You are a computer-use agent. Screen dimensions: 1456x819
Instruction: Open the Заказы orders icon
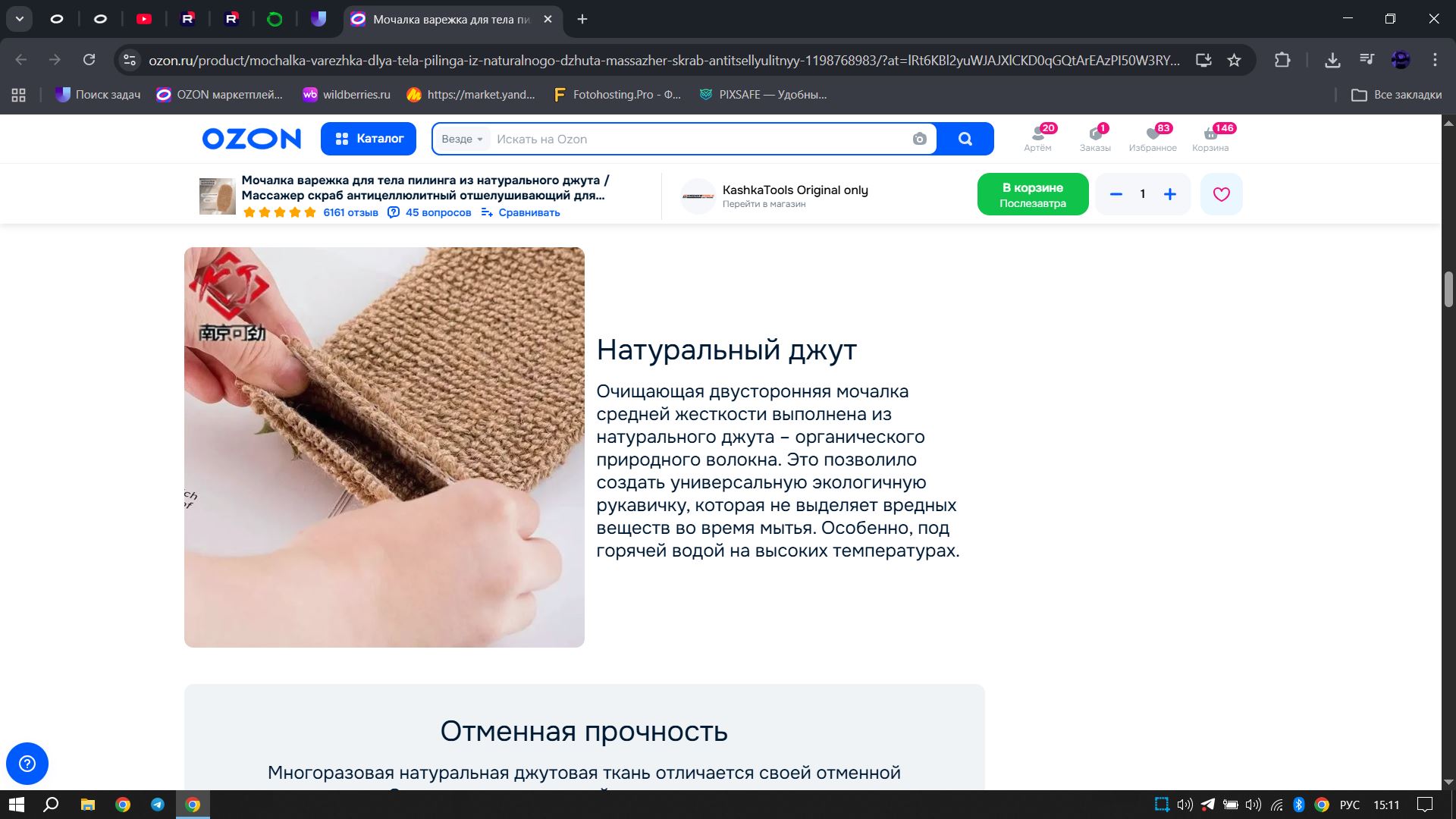click(1095, 138)
